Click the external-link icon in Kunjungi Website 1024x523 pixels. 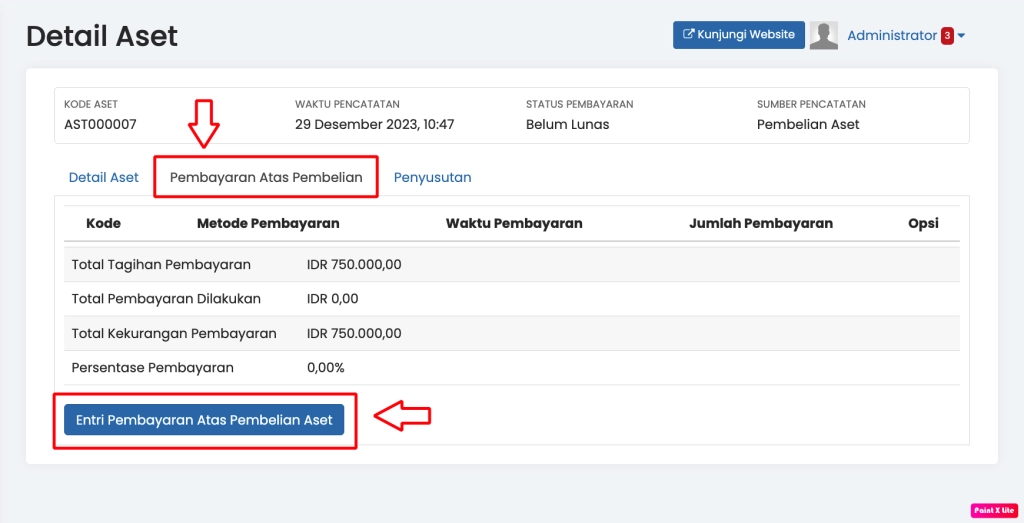pos(688,35)
